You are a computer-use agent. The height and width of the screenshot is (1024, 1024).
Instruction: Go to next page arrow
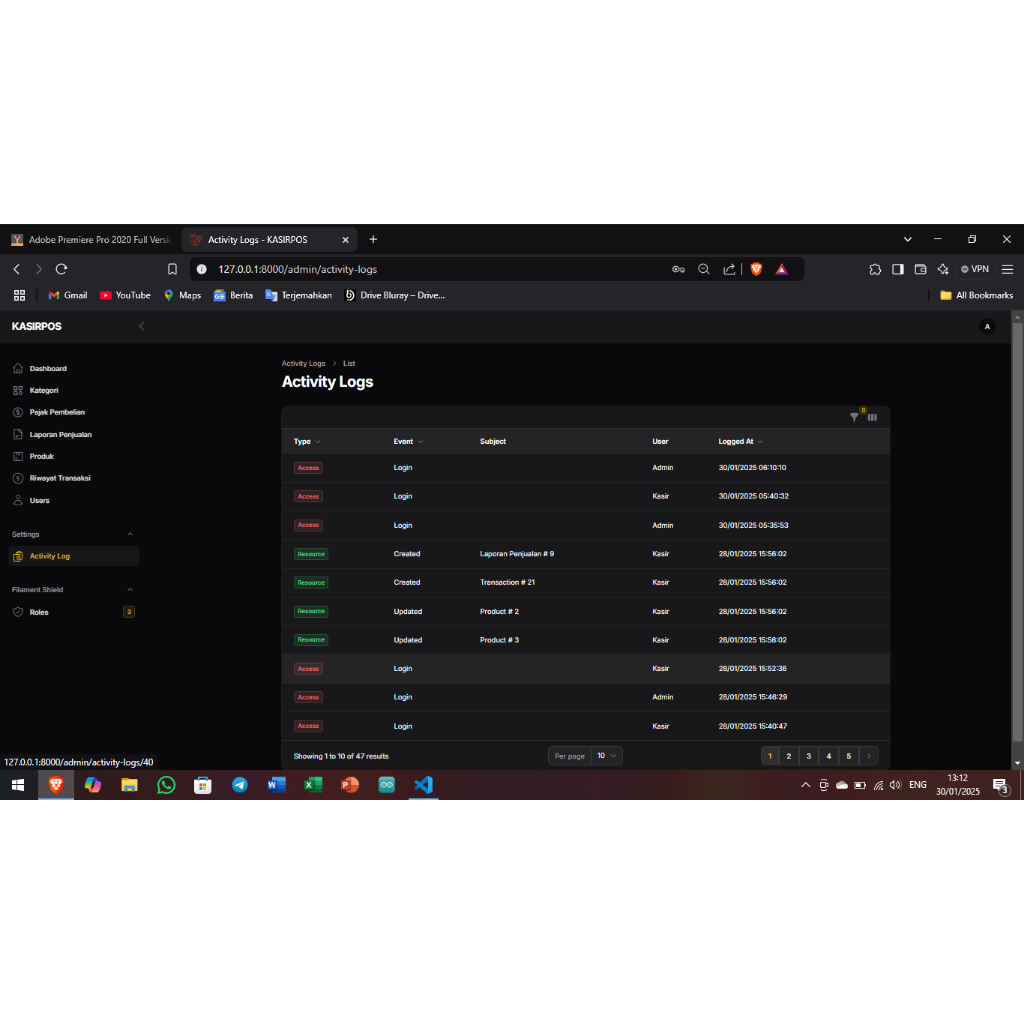coord(869,756)
